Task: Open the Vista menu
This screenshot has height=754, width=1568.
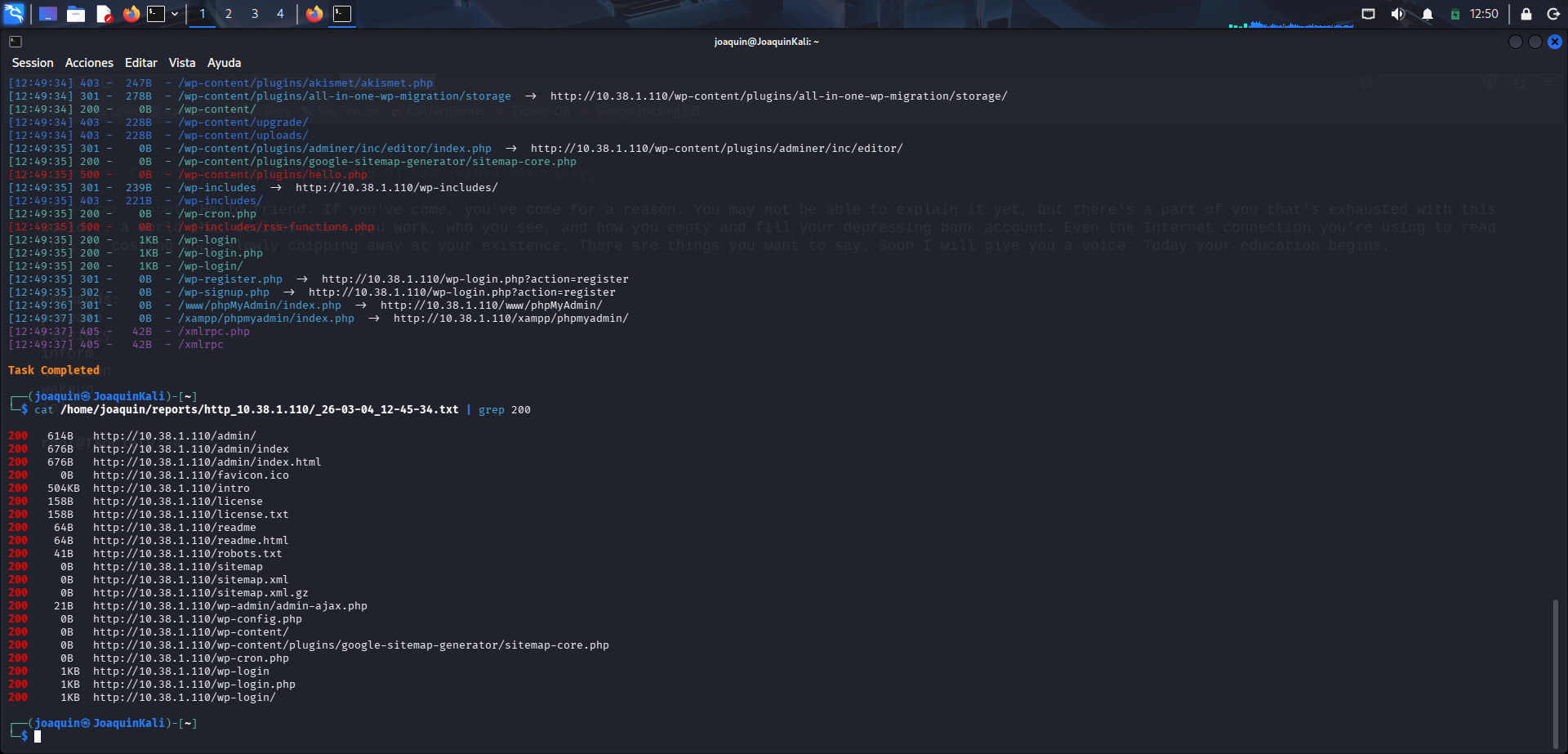Action: [x=181, y=62]
